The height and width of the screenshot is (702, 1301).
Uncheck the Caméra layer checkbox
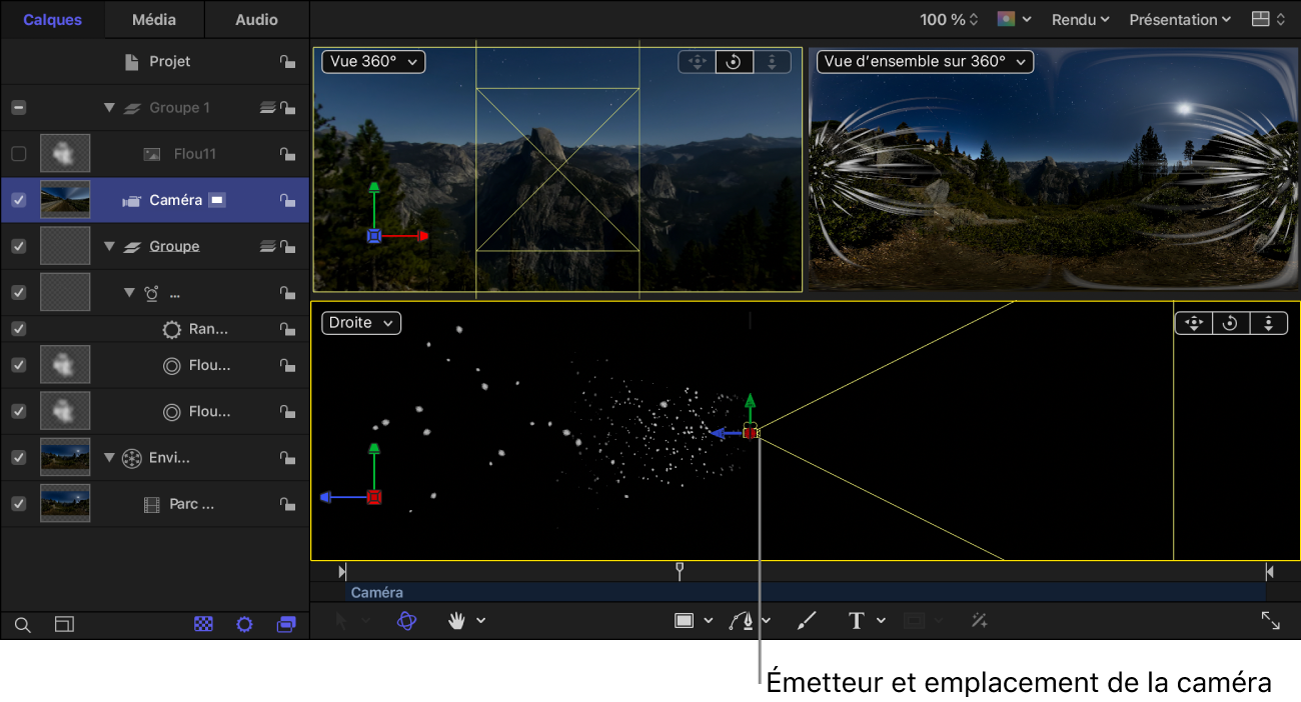coord(18,200)
